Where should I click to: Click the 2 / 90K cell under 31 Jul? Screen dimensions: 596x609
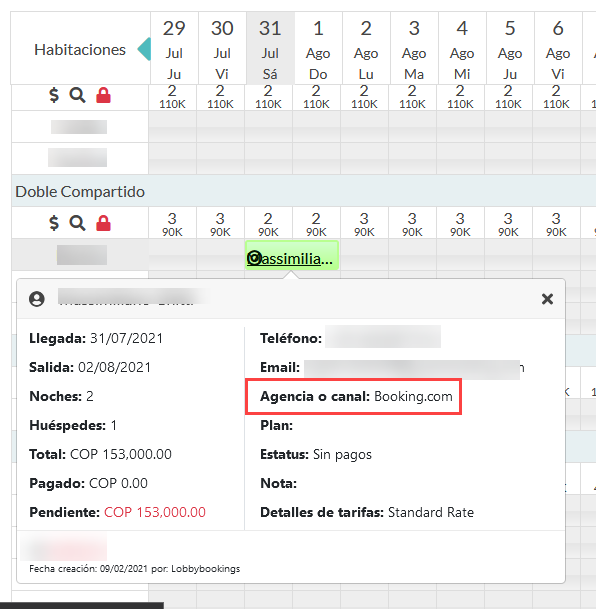(x=268, y=225)
